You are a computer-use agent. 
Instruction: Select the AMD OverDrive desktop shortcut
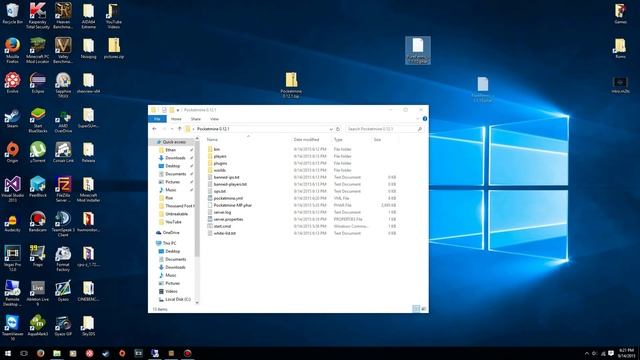pyautogui.click(x=63, y=120)
